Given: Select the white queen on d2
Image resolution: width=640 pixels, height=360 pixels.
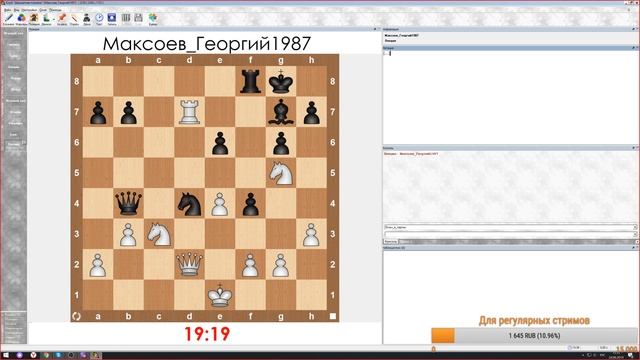Looking at the screenshot, I should click(189, 264).
